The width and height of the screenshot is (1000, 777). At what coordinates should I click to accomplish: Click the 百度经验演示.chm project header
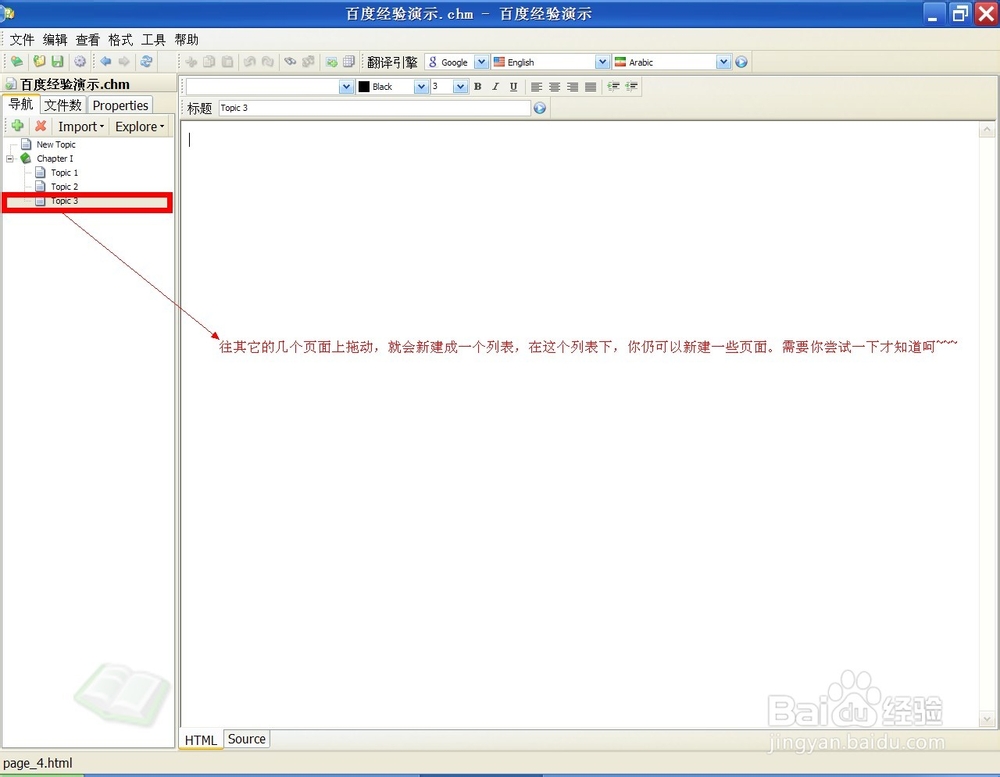point(75,84)
